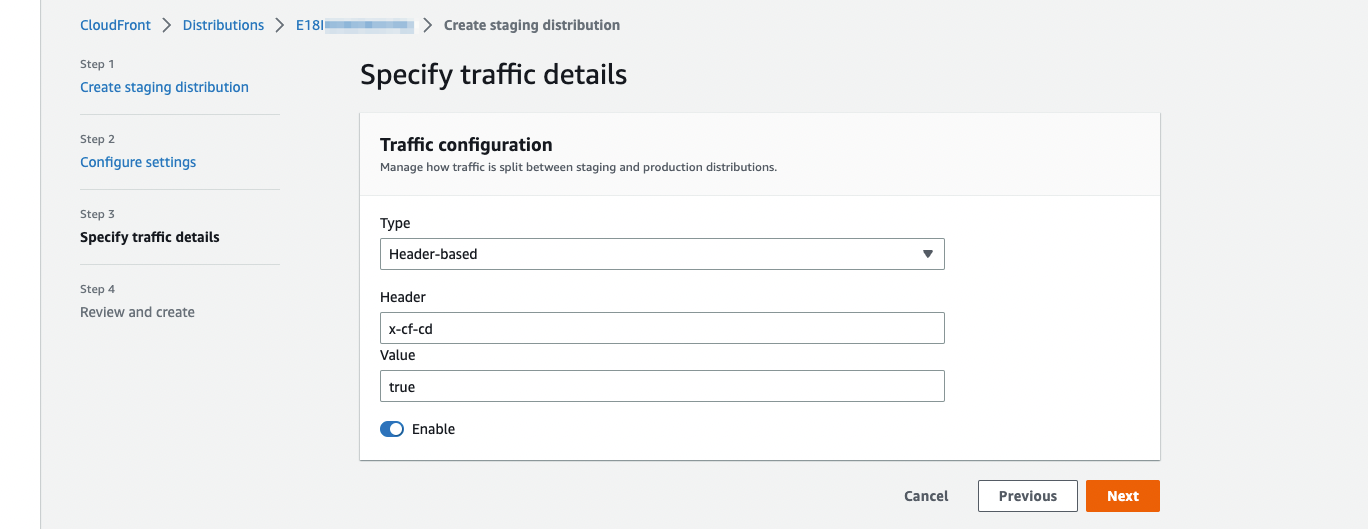The image size is (1368, 529).
Task: Click the chevron after CloudFront breadcrumb
Action: [x=167, y=25]
